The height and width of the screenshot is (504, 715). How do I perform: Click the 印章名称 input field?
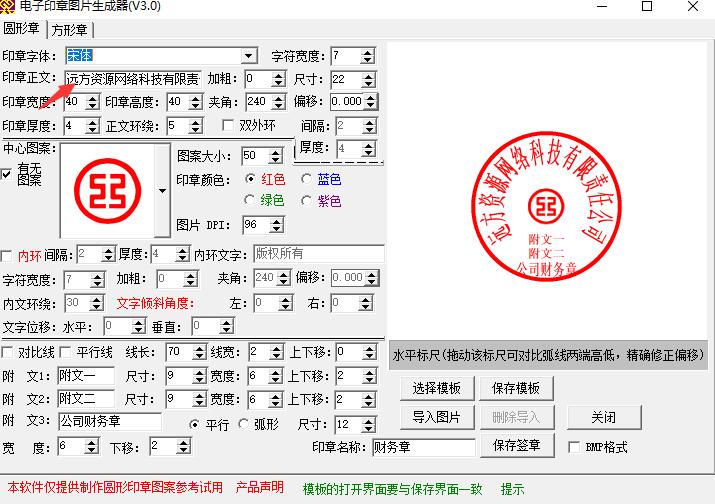tap(424, 447)
